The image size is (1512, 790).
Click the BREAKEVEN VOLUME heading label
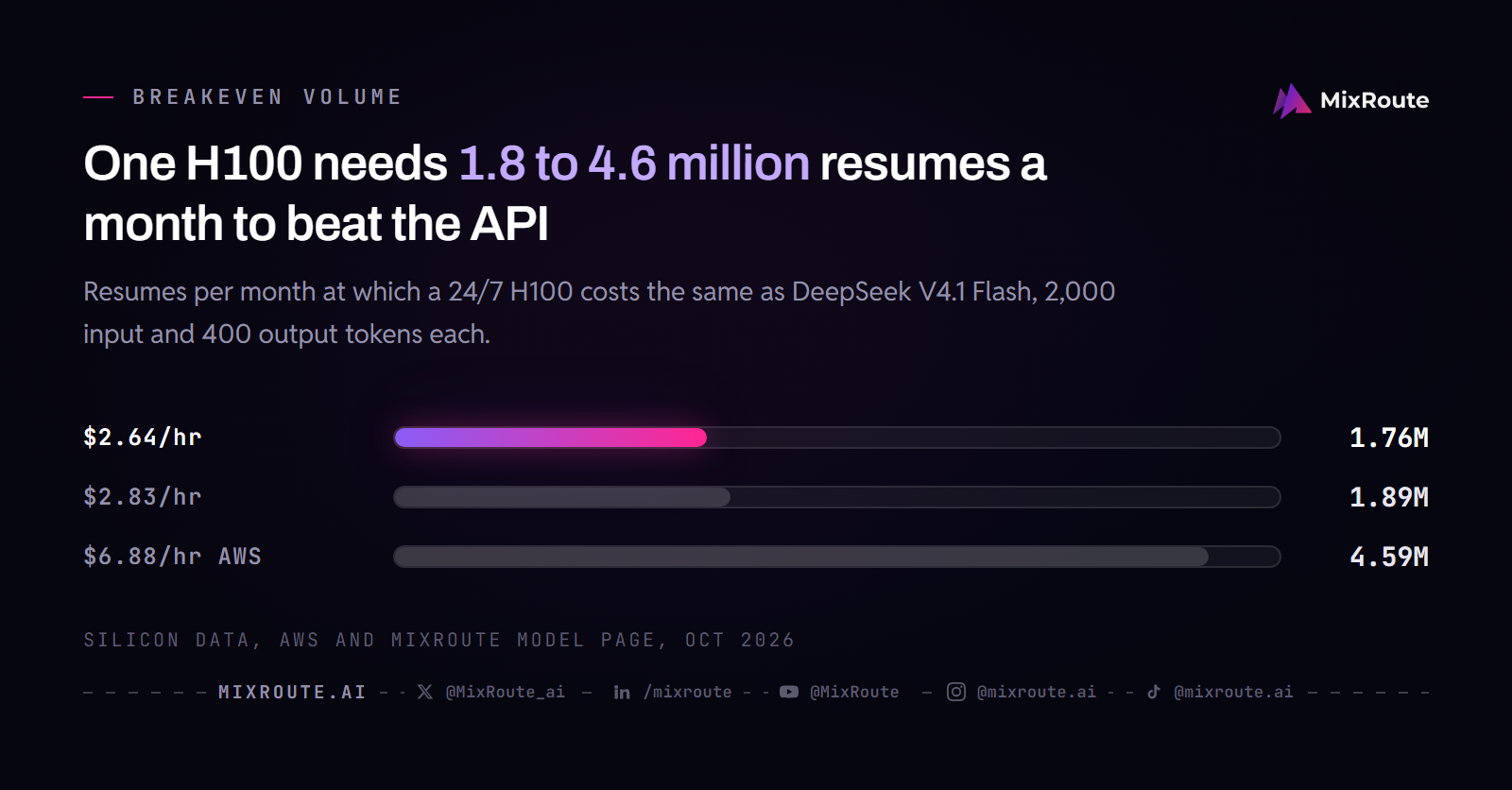click(267, 96)
